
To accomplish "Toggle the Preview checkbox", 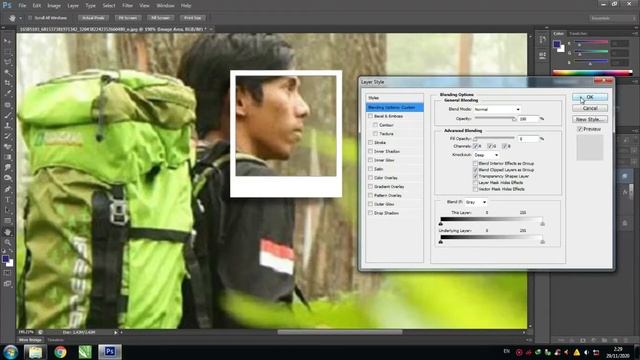I will point(580,129).
